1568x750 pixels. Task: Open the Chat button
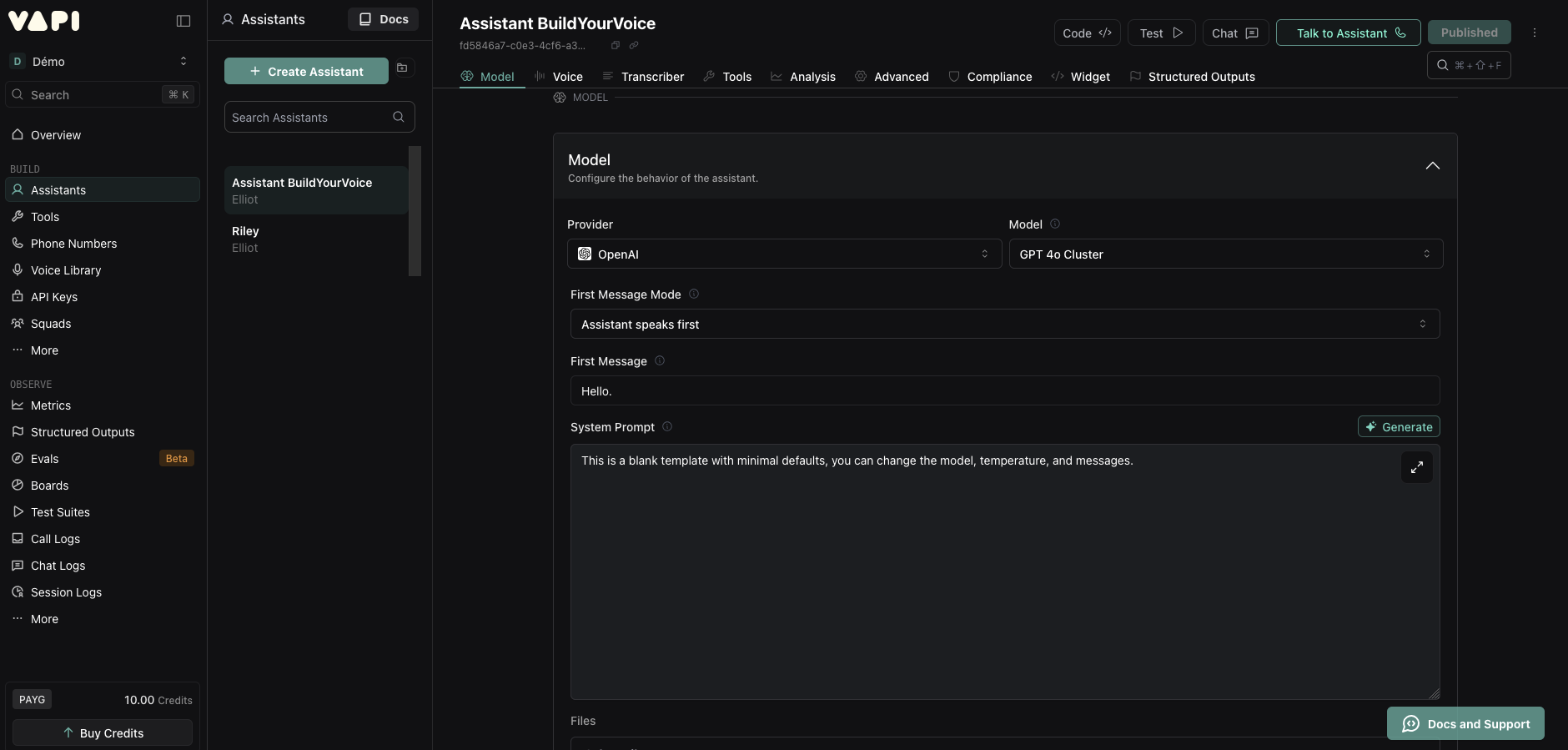coord(1235,33)
